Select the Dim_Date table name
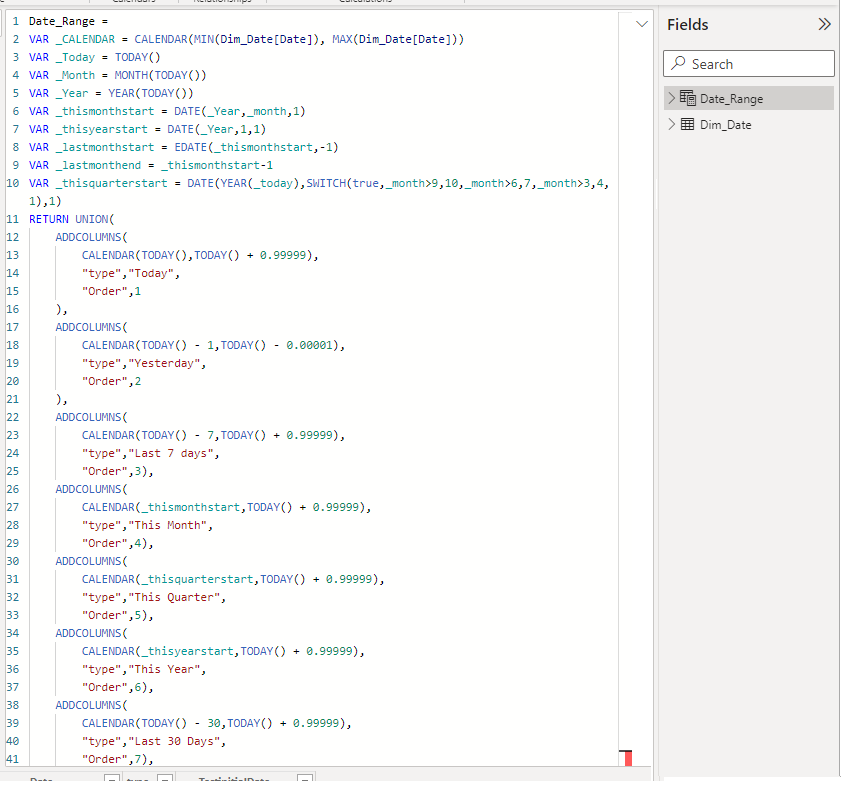 (x=725, y=125)
